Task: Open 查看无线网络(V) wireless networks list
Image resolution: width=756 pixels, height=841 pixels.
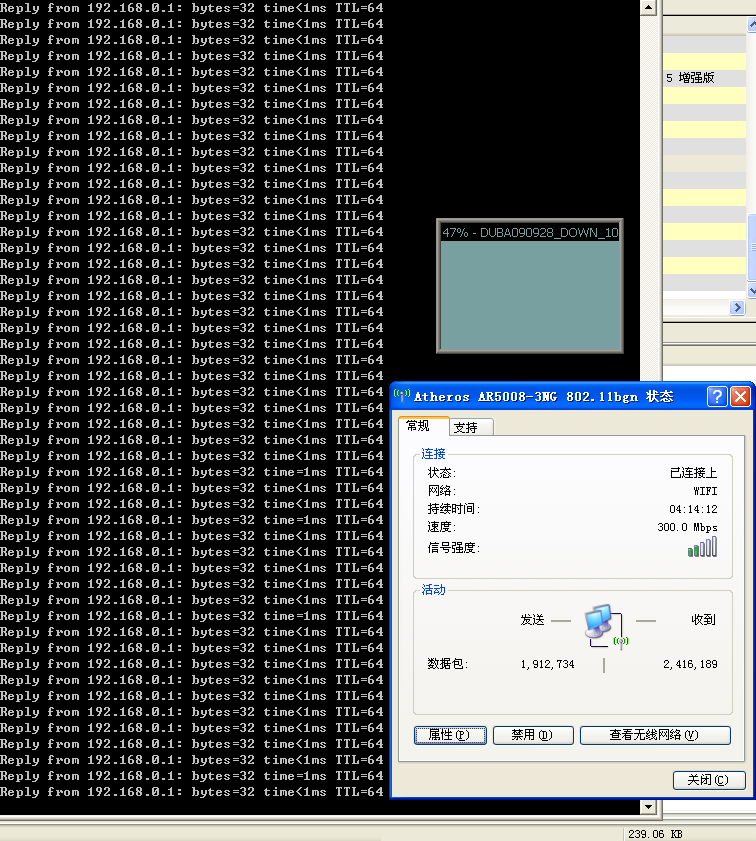Action: click(654, 735)
